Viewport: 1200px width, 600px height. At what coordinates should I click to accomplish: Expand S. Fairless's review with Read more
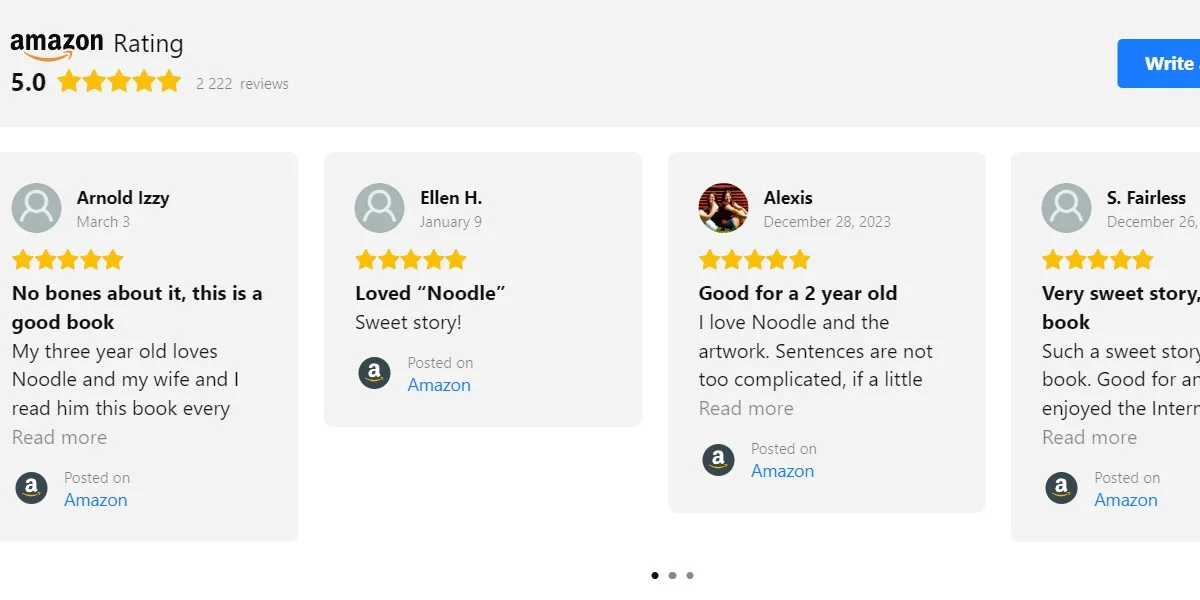pyautogui.click(x=1089, y=437)
